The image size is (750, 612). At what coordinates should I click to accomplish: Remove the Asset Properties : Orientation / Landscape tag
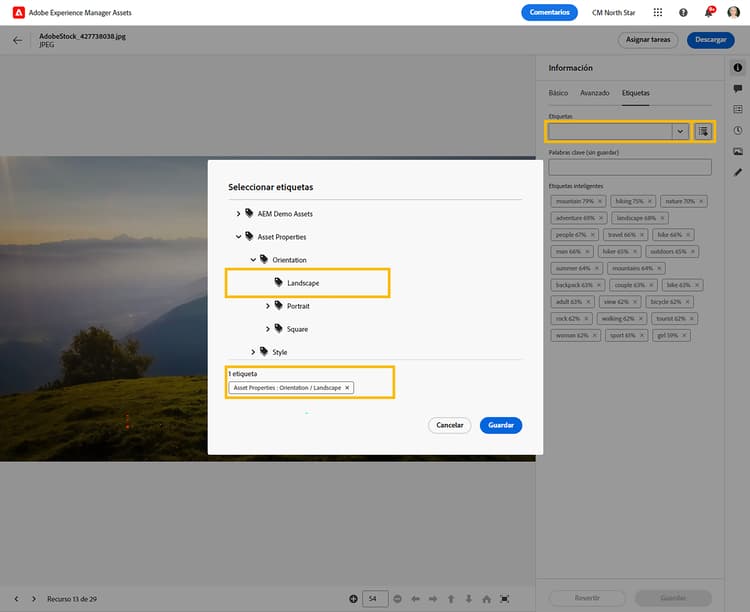[347, 387]
